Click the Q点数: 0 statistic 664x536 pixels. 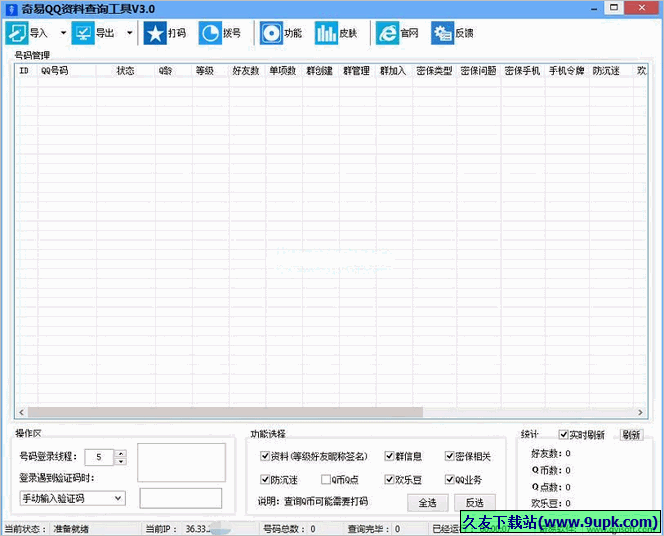551,487
